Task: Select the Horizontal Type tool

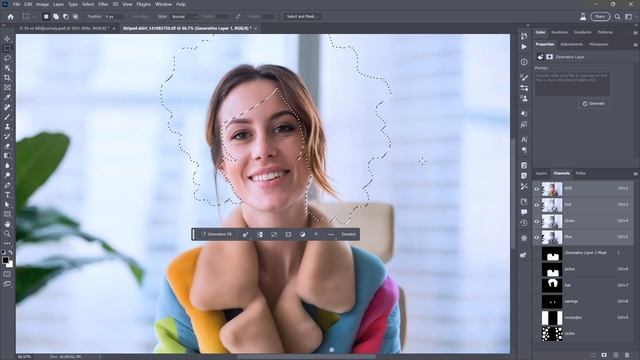Action: [x=7, y=195]
